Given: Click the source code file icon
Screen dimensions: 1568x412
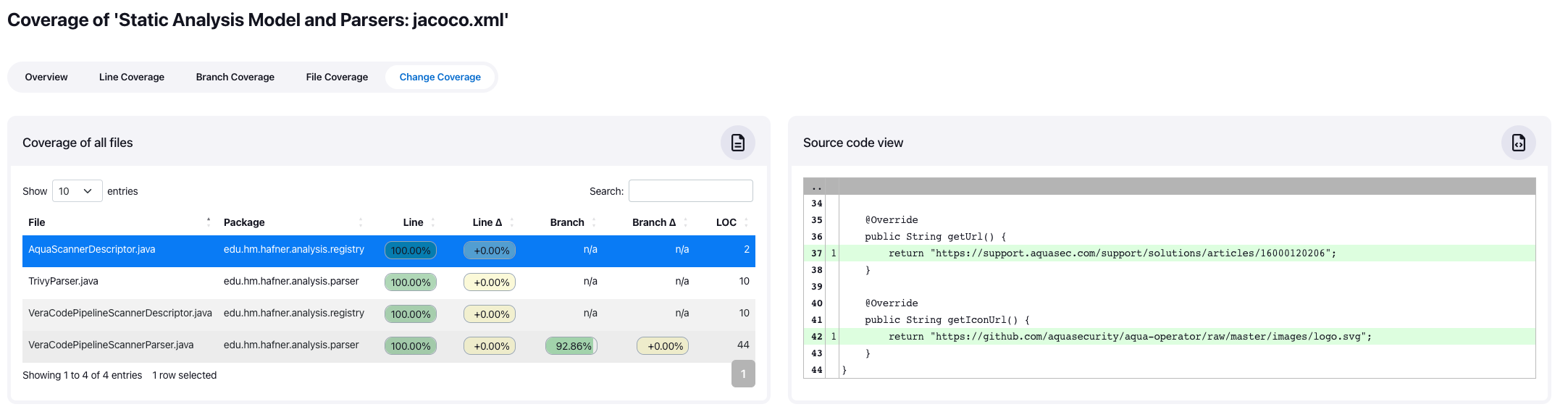Looking at the screenshot, I should click(x=1518, y=143).
